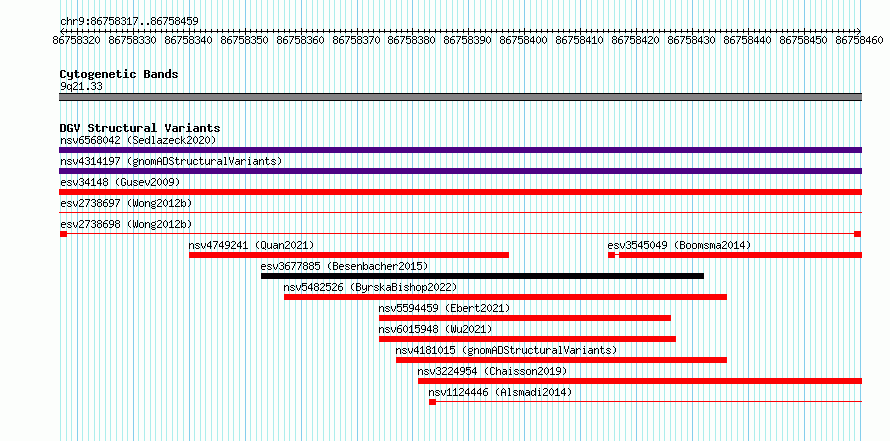Select the nsv5594459 red variant bar

tap(525, 318)
